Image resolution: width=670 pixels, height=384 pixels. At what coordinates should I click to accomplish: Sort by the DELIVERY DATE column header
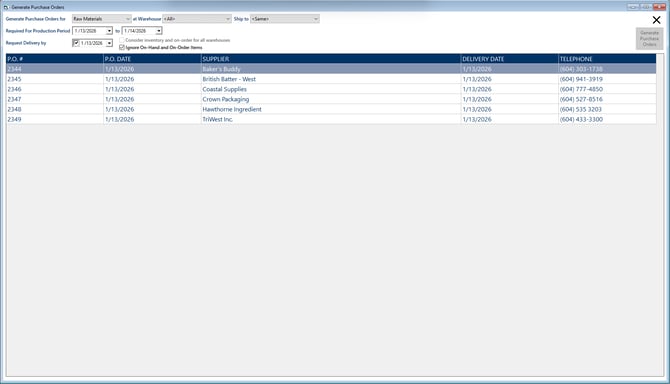coord(509,59)
